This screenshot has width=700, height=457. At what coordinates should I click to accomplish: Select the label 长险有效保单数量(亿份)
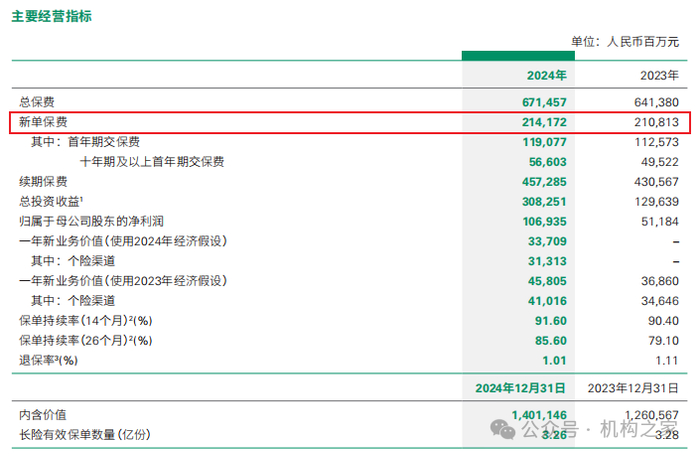(x=85, y=435)
